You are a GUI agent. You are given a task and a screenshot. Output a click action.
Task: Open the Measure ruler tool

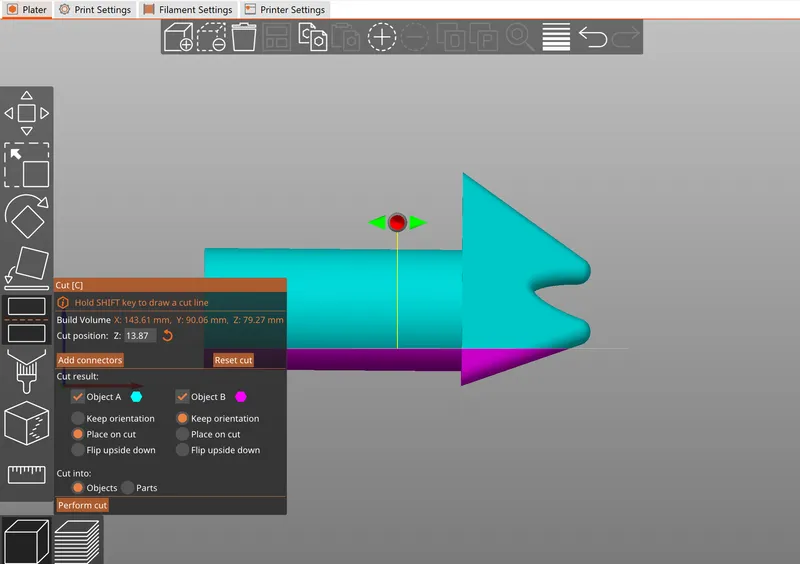pos(26,474)
